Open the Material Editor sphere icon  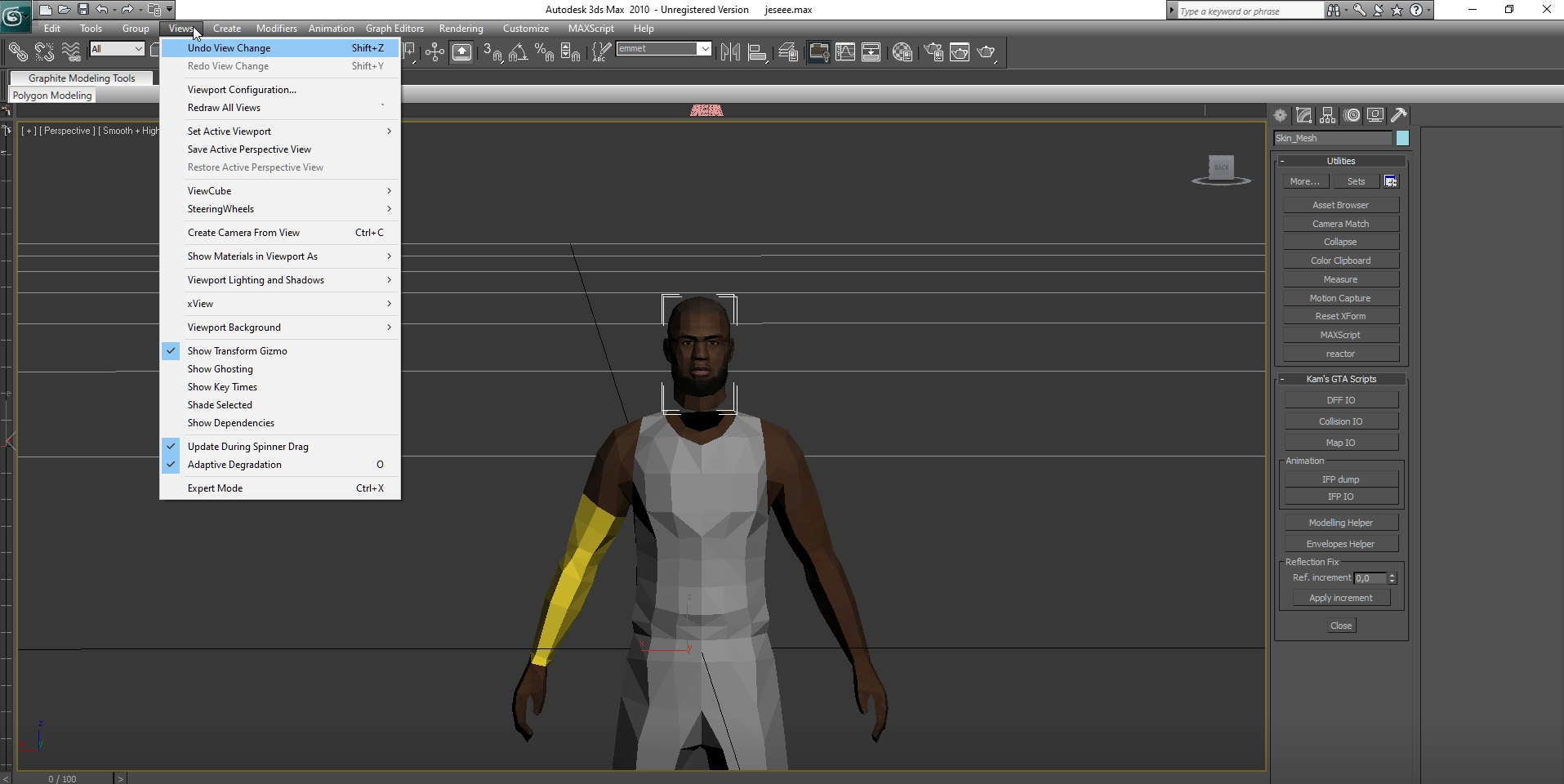[902, 52]
